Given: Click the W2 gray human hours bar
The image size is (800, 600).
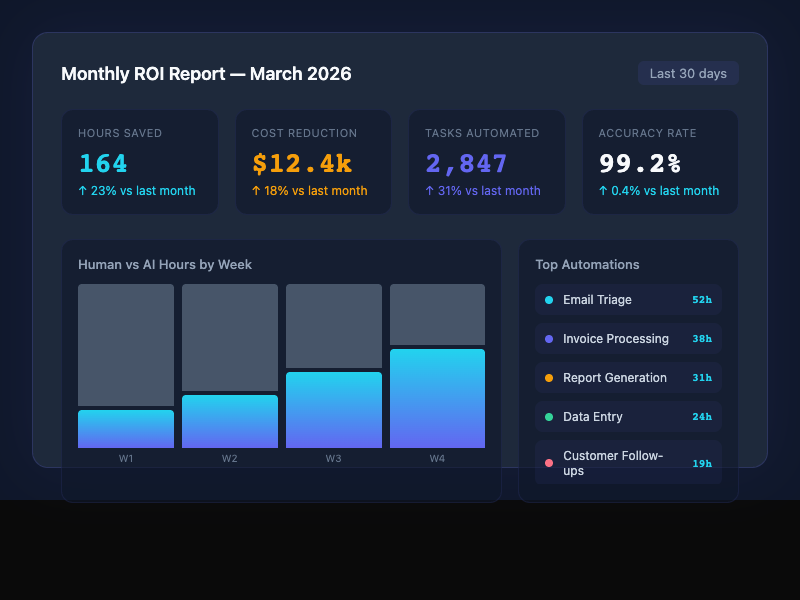Looking at the screenshot, I should click(230, 337).
